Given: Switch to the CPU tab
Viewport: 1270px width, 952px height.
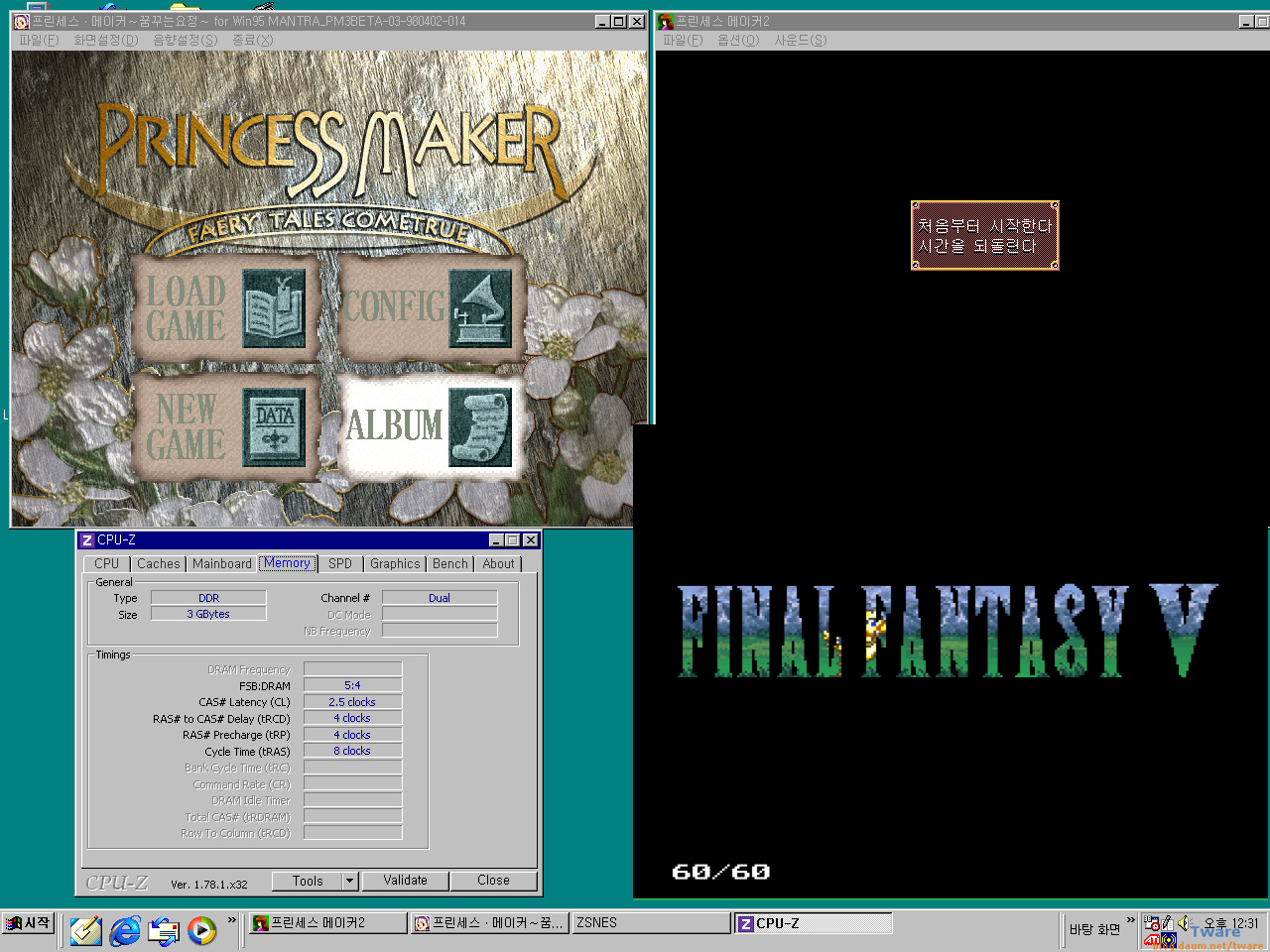Looking at the screenshot, I should pos(107,563).
